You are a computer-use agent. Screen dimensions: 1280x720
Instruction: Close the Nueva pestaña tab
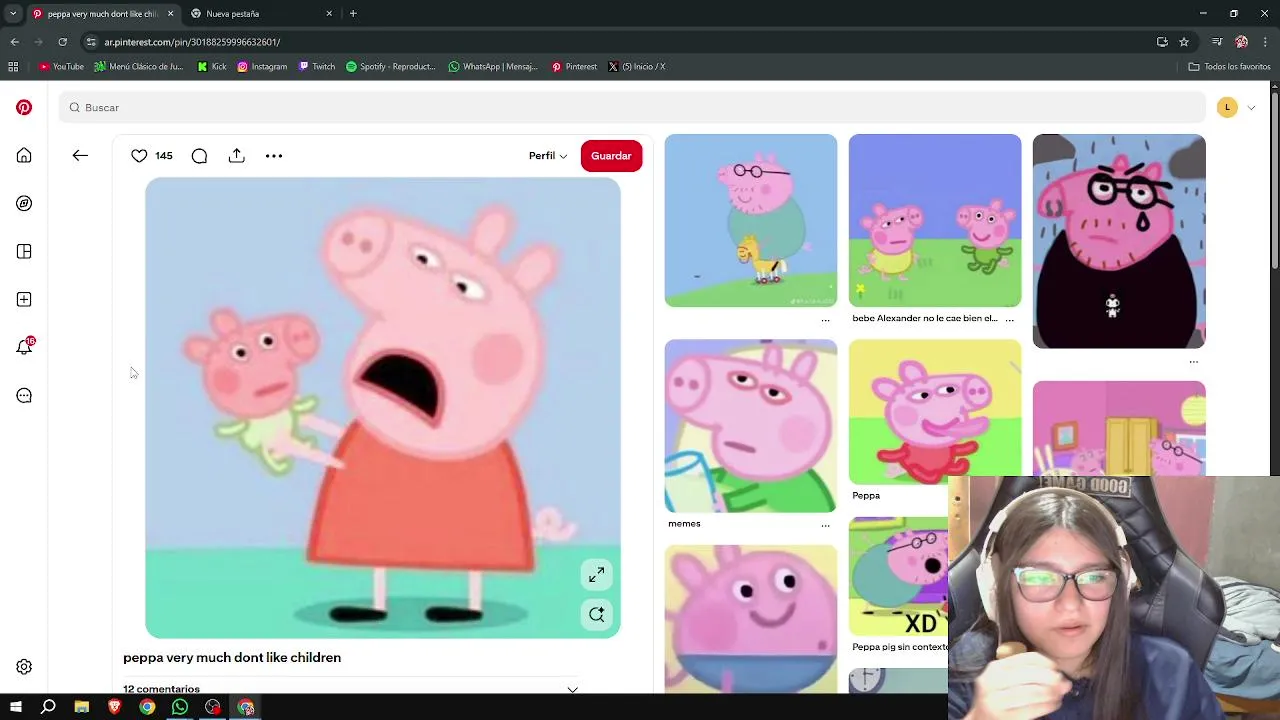[329, 14]
